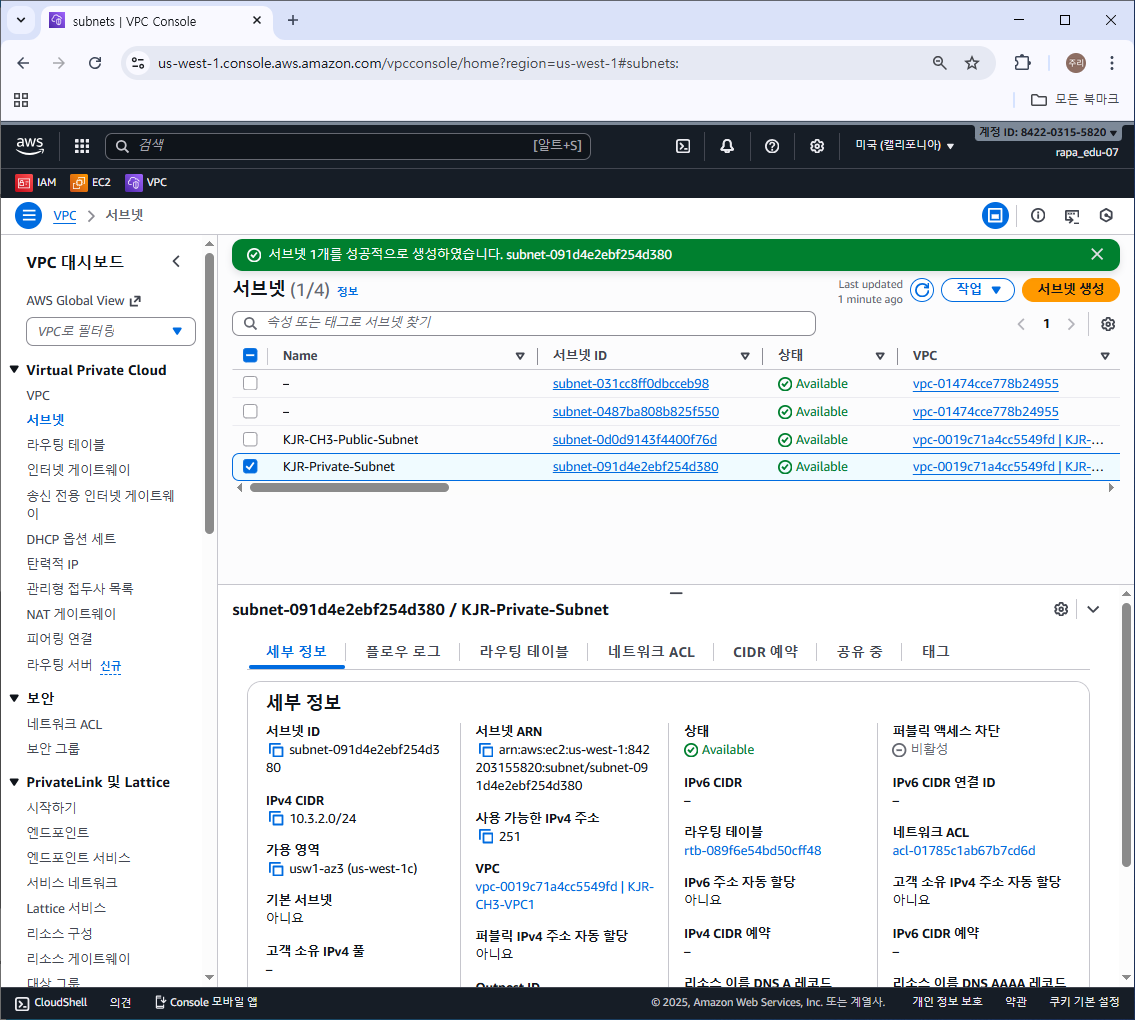Open the AWS services grid menu

82,146
